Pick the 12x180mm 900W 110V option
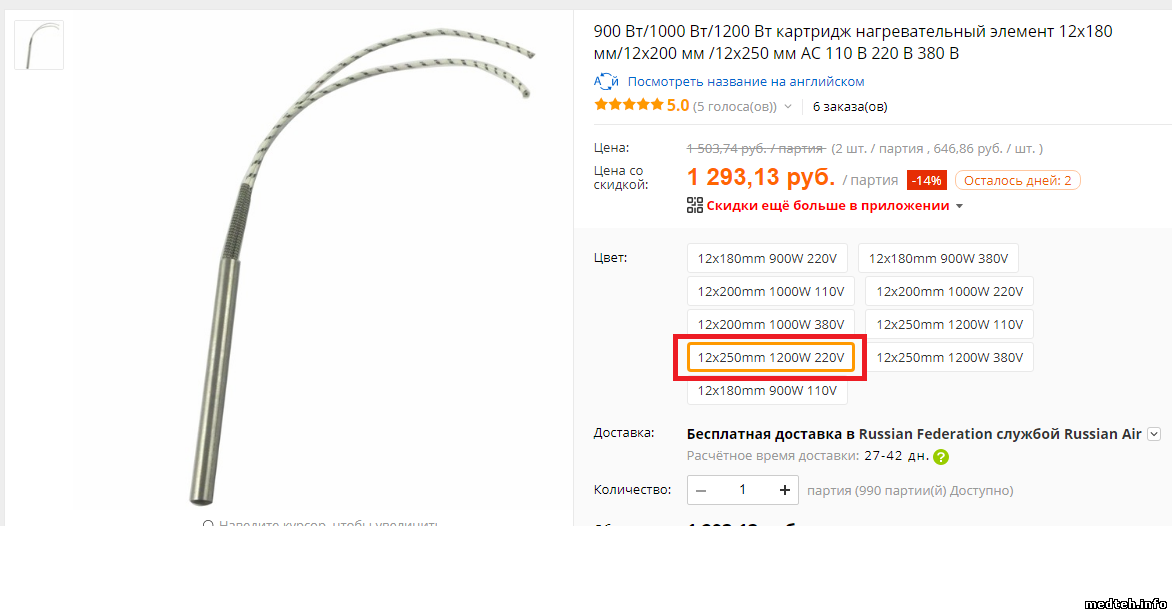The height and width of the screenshot is (614, 1172). click(767, 390)
